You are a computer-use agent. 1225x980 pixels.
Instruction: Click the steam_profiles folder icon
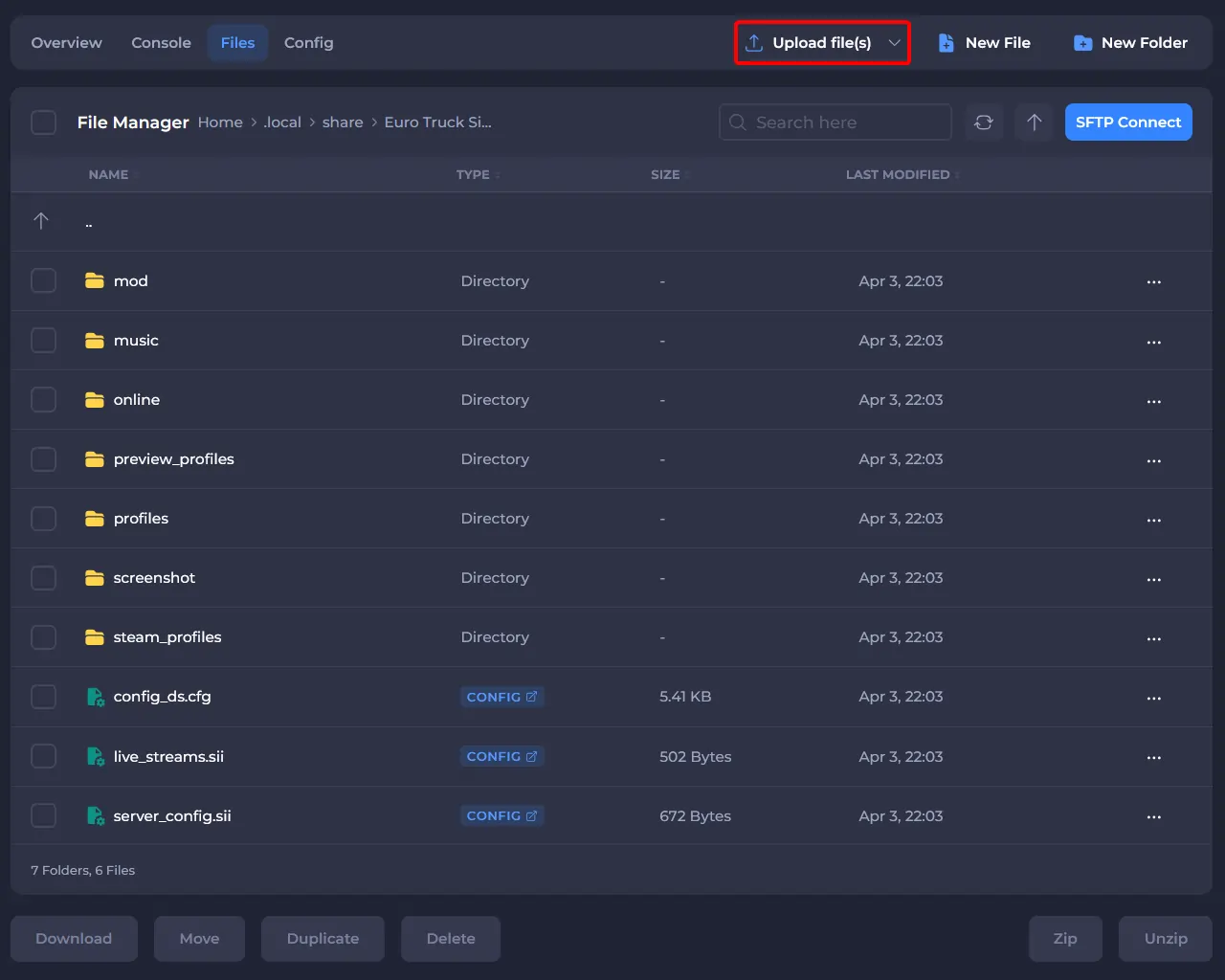[x=94, y=637]
